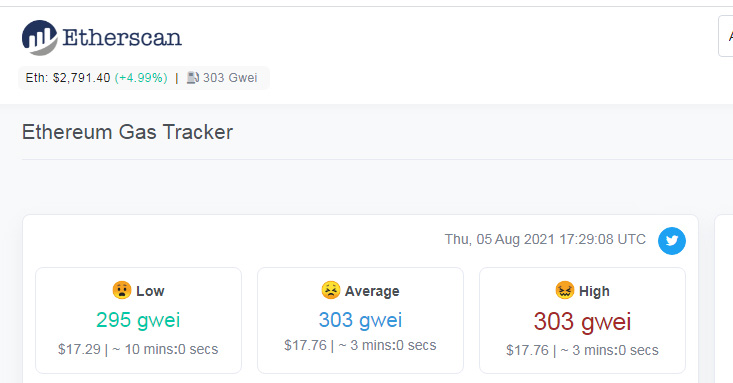This screenshot has width=733, height=383.
Task: Click the Etherscan wordmark text
Action: click(x=122, y=37)
